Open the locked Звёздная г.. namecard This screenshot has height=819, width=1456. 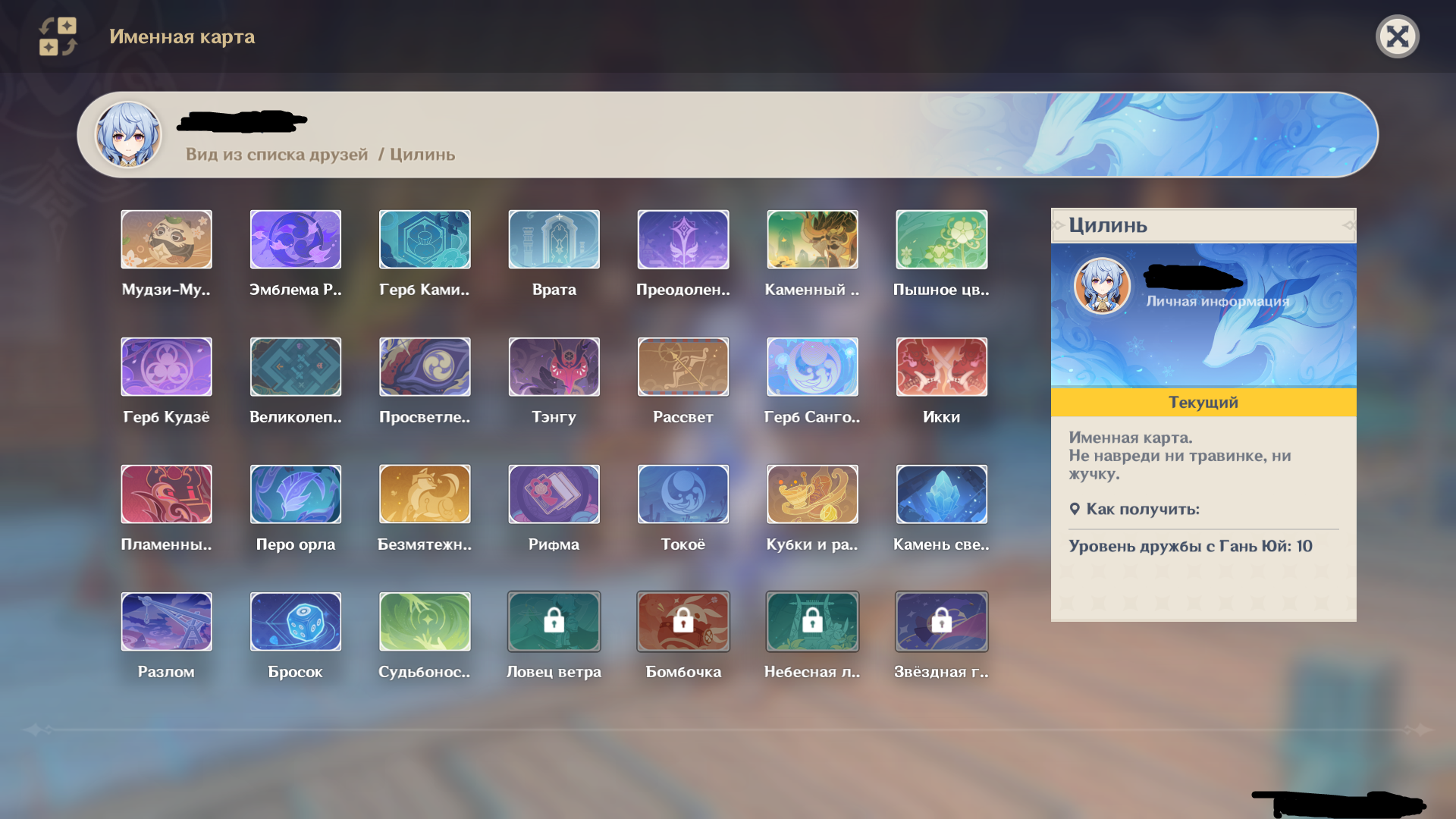point(941,622)
